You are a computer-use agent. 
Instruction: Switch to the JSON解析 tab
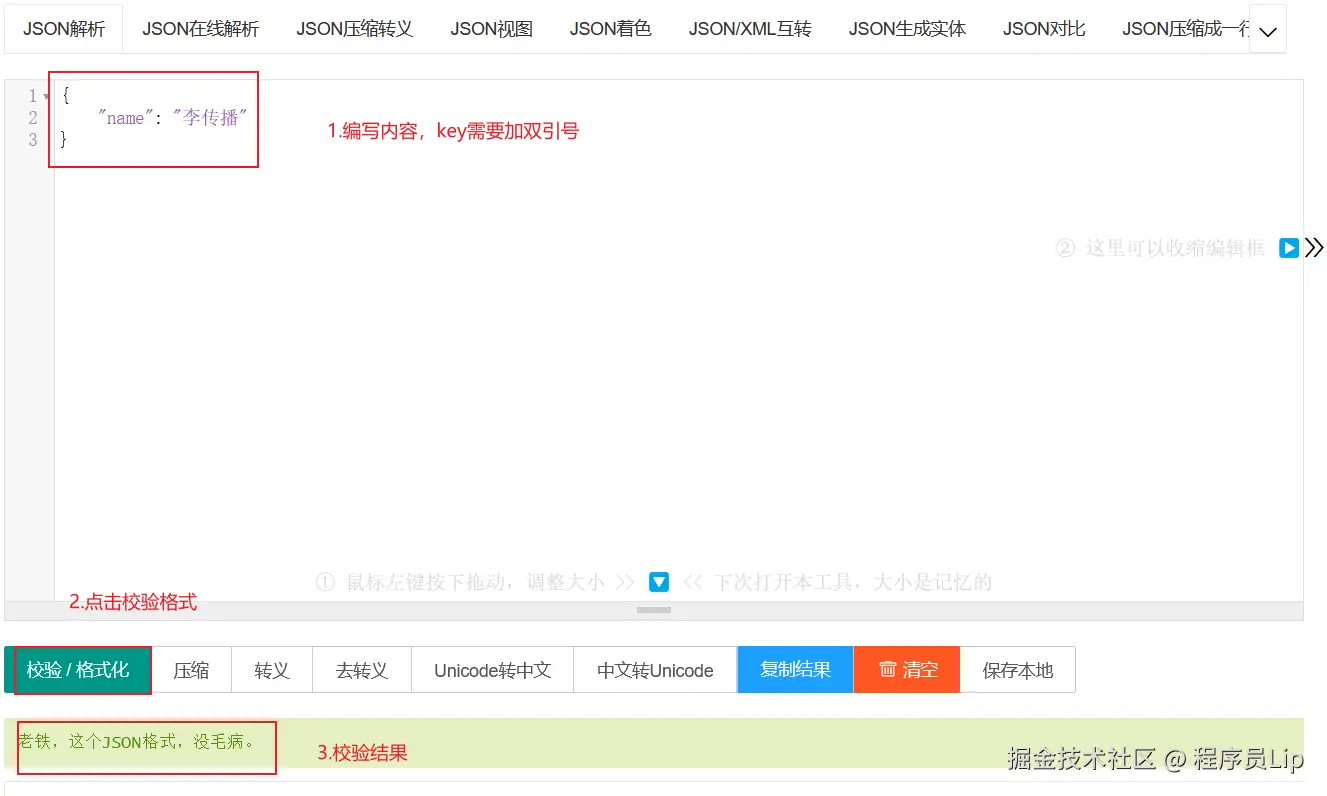64,29
